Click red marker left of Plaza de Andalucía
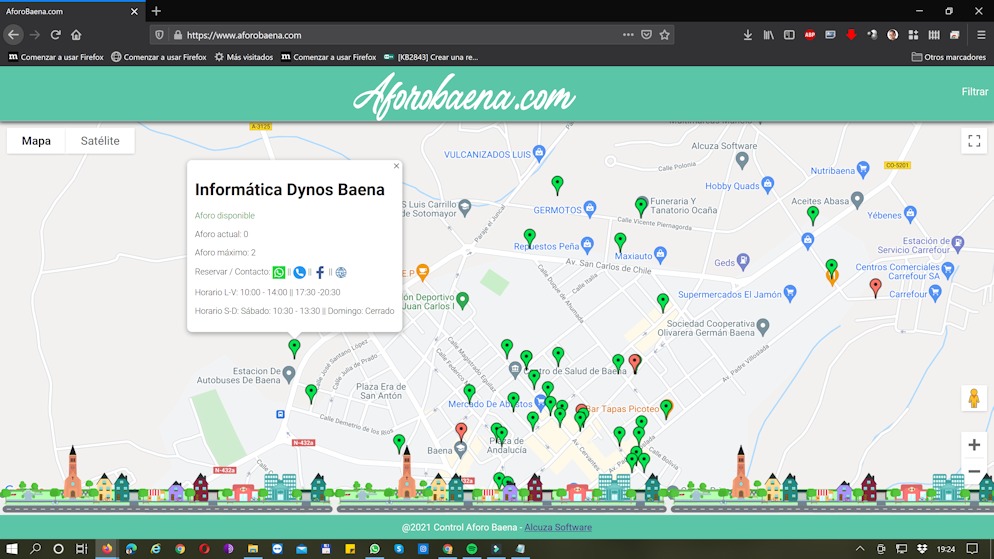Viewport: 994px width, 559px height. (x=461, y=432)
